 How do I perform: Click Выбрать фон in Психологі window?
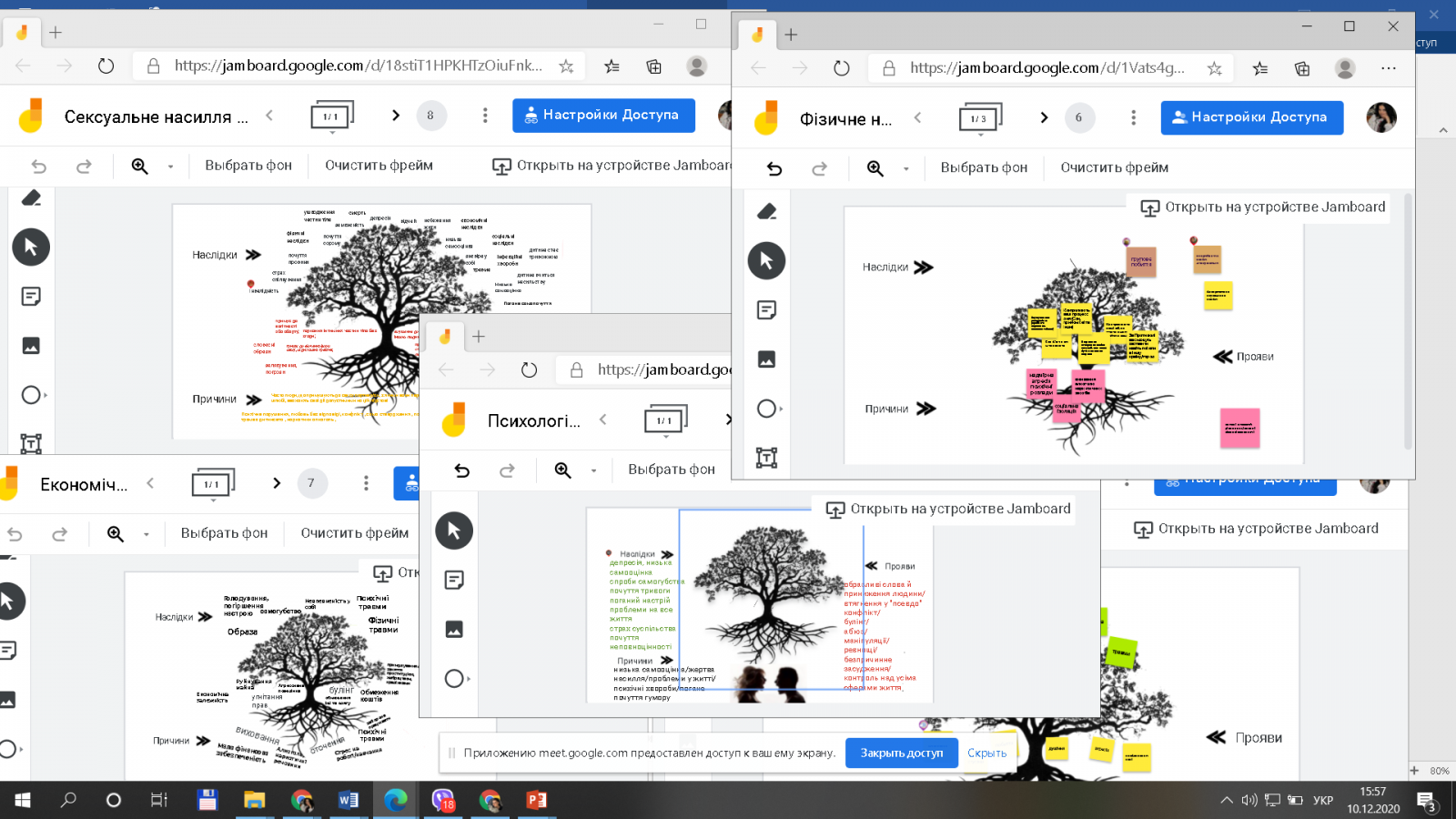[672, 470]
